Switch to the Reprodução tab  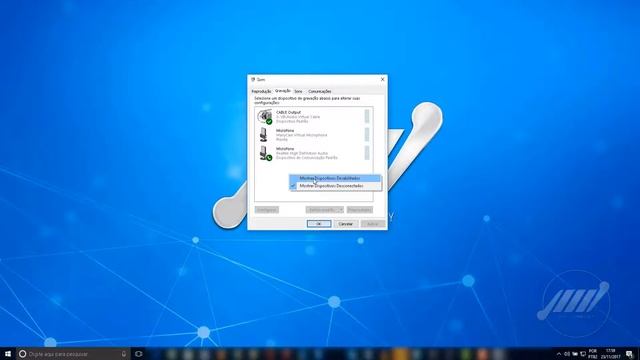coord(261,91)
